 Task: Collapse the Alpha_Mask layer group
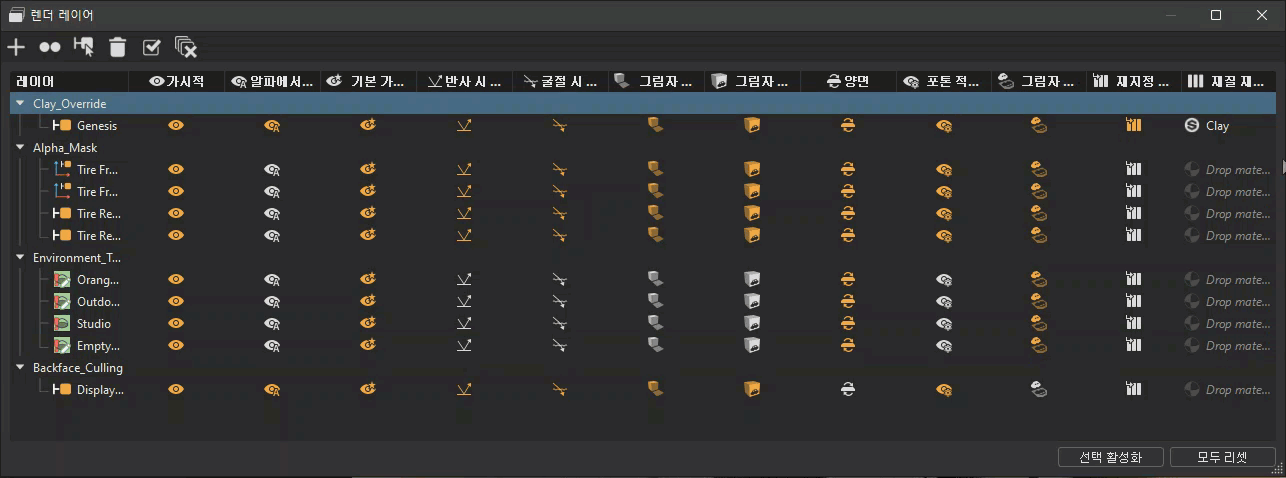click(x=20, y=148)
